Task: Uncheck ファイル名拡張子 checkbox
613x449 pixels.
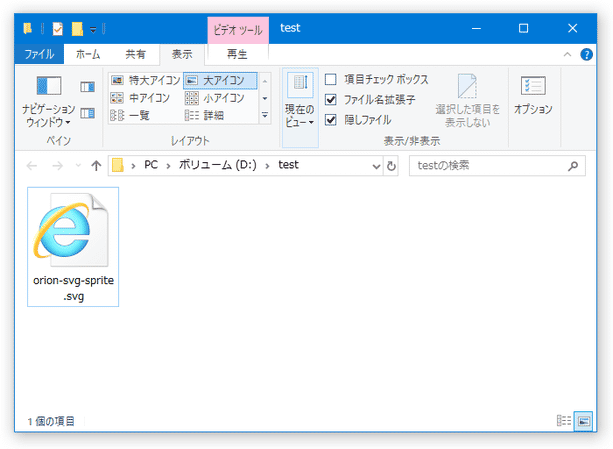Action: pyautogui.click(x=331, y=100)
